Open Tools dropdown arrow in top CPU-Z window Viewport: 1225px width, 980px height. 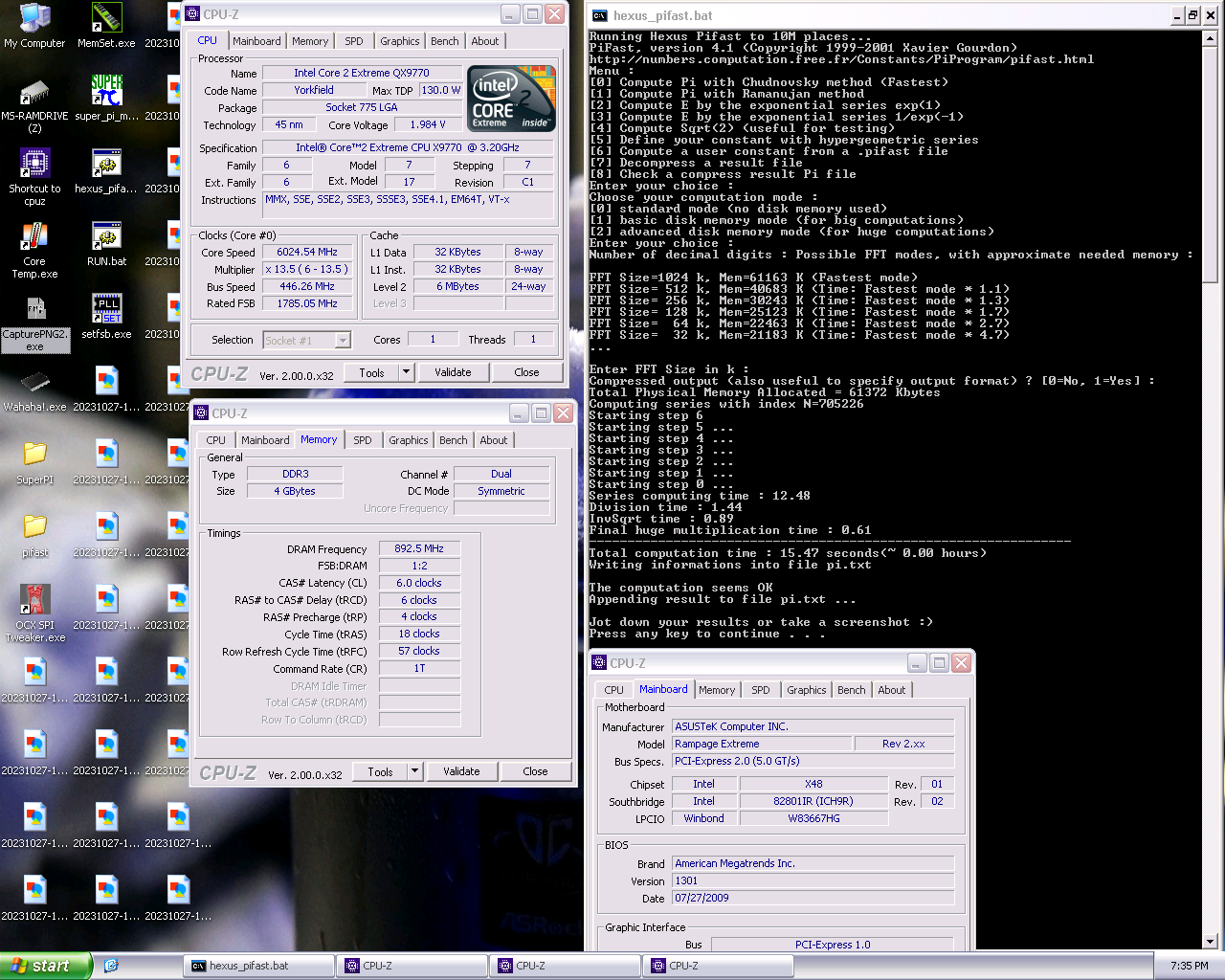click(x=406, y=372)
